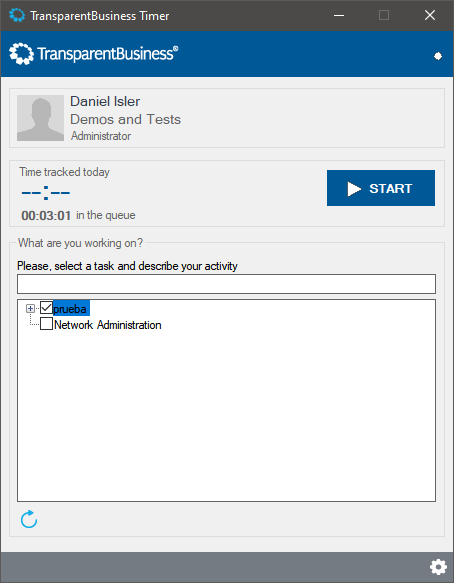Screen dimensions: 454x583
Task: Start time tracking with the START button
Action: pyautogui.click(x=381, y=188)
